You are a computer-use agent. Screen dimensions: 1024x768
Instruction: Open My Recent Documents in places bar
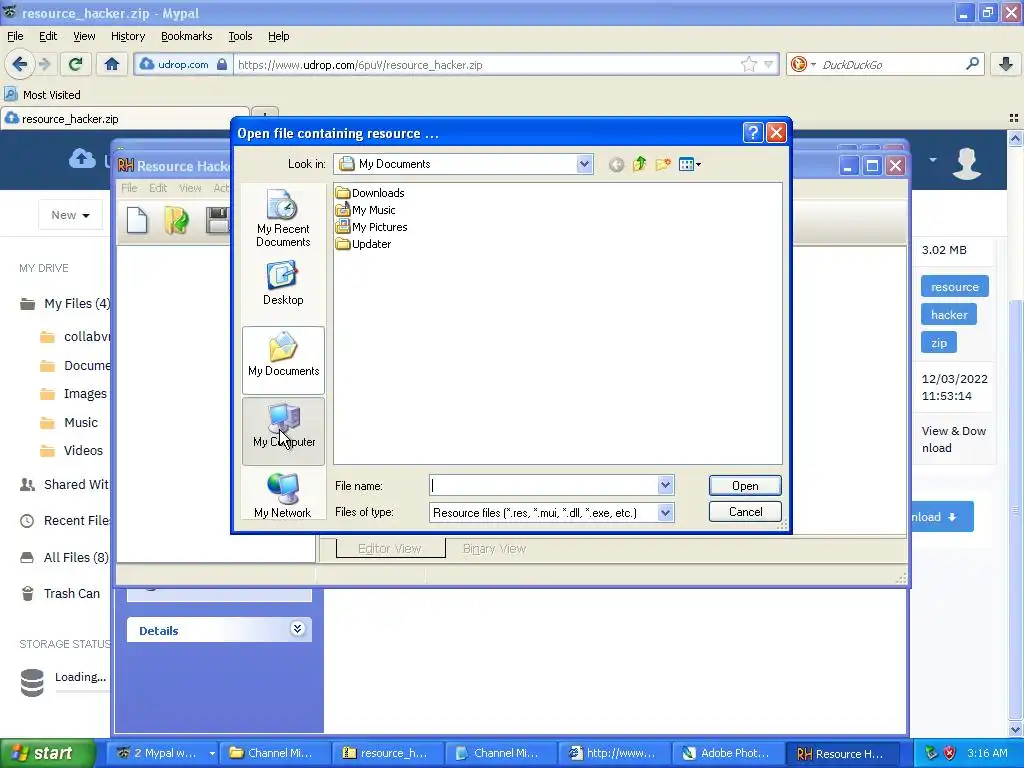[x=283, y=218]
